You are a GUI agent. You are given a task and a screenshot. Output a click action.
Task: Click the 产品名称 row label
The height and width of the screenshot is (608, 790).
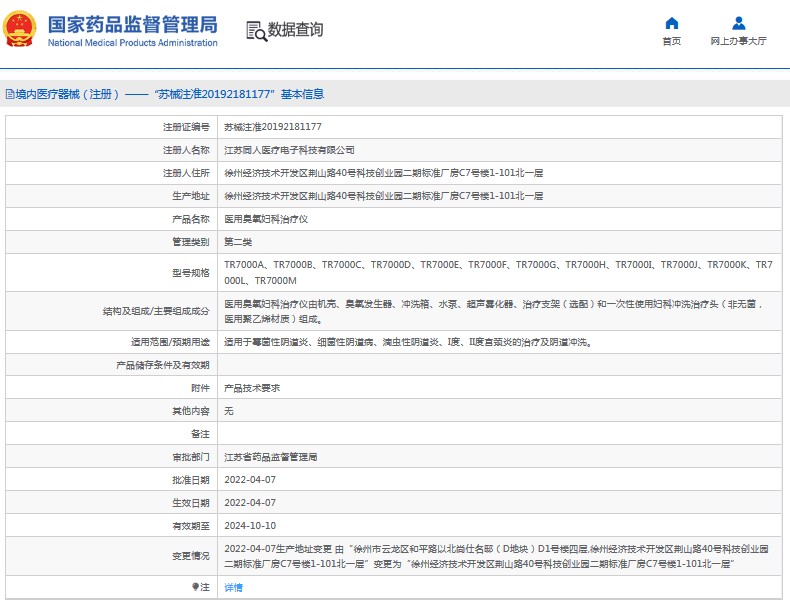click(x=190, y=219)
